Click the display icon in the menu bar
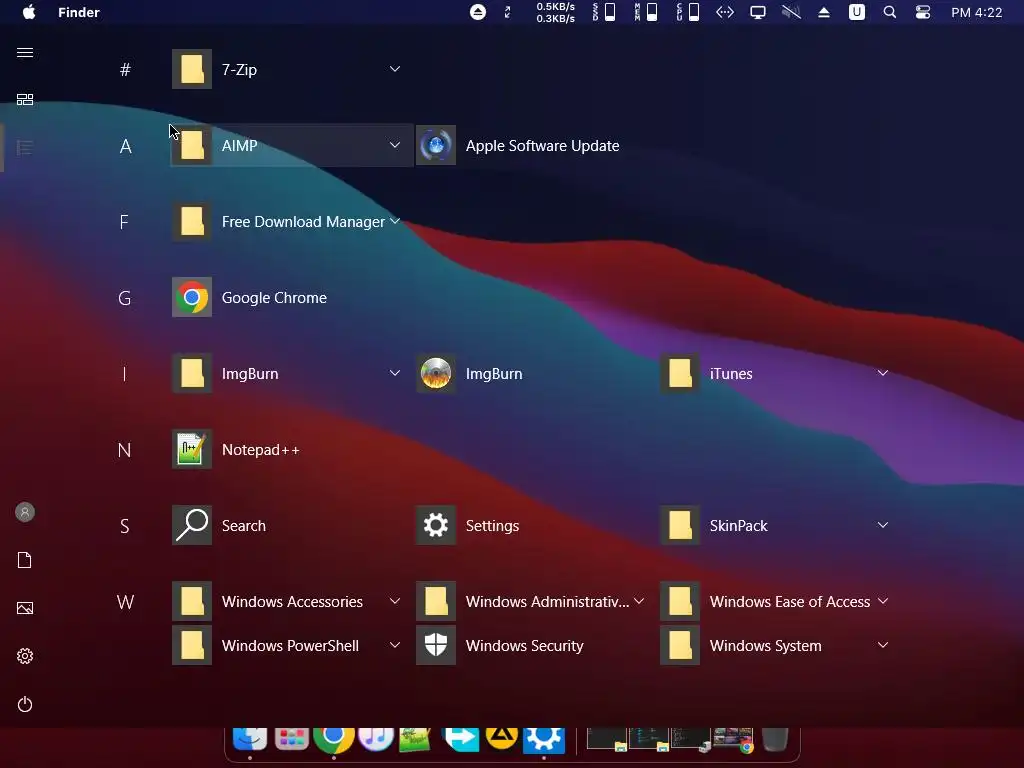 click(758, 12)
